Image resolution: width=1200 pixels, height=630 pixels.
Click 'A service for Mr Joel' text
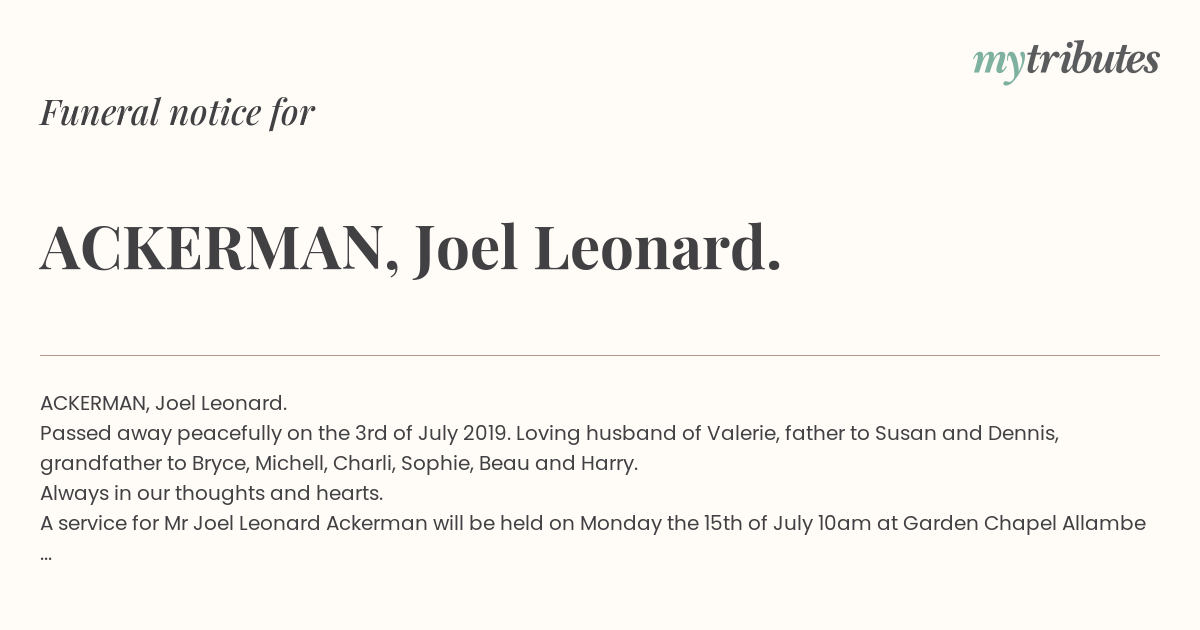coord(138,523)
